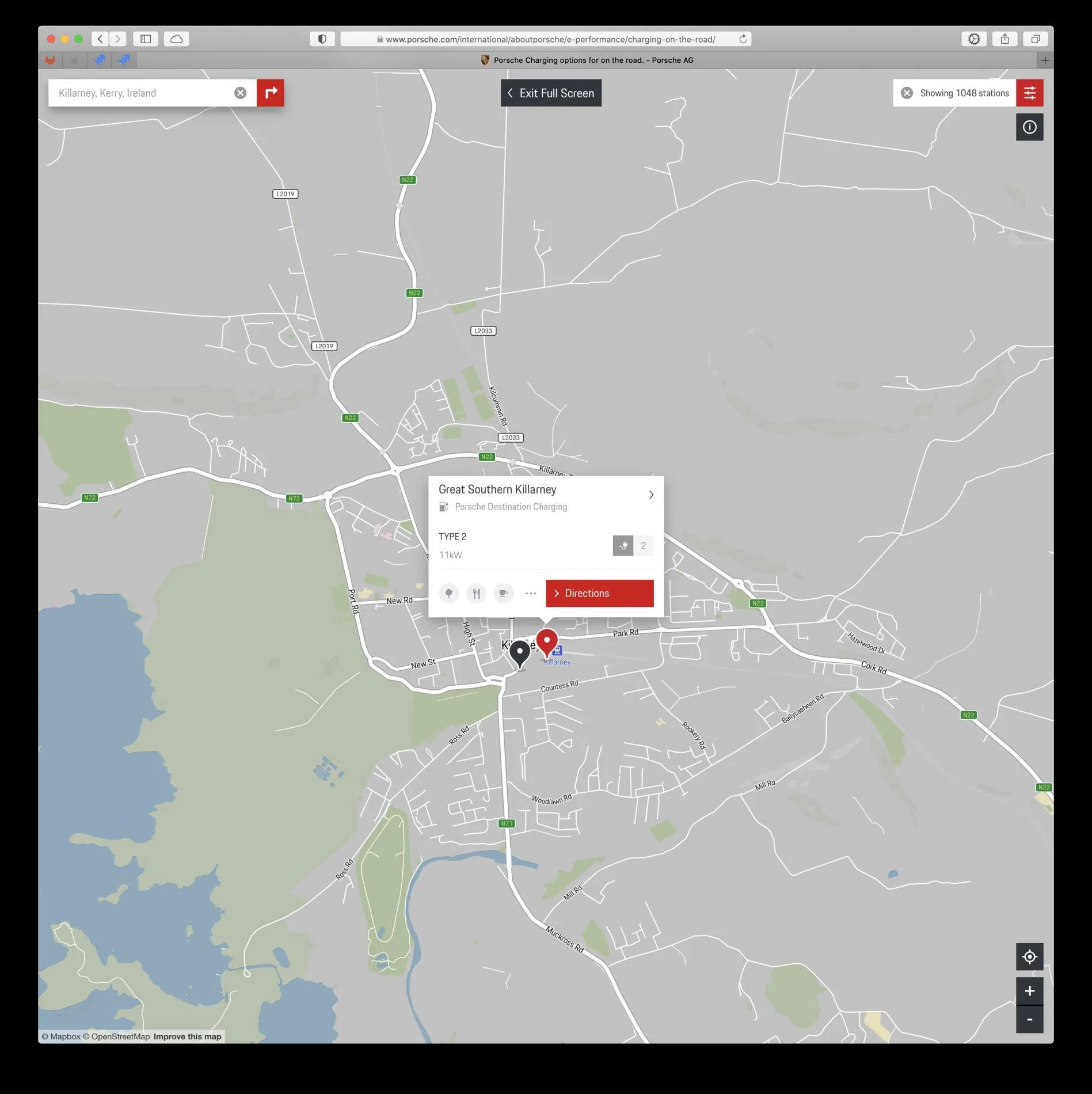Expand Great Southern Killarney details chevron
1092x1094 pixels.
pyautogui.click(x=651, y=495)
